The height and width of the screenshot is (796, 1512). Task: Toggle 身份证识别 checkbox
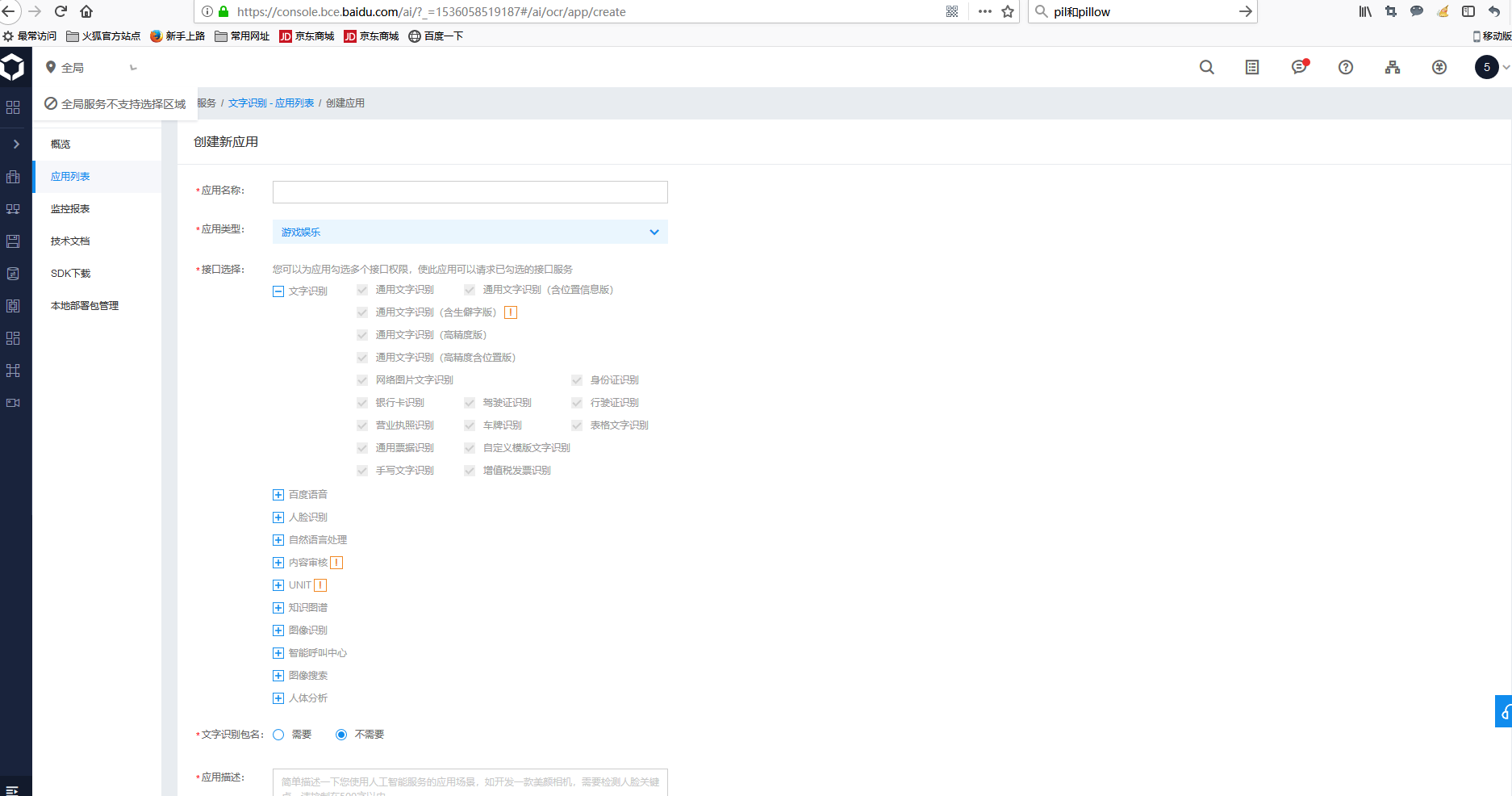coord(577,380)
